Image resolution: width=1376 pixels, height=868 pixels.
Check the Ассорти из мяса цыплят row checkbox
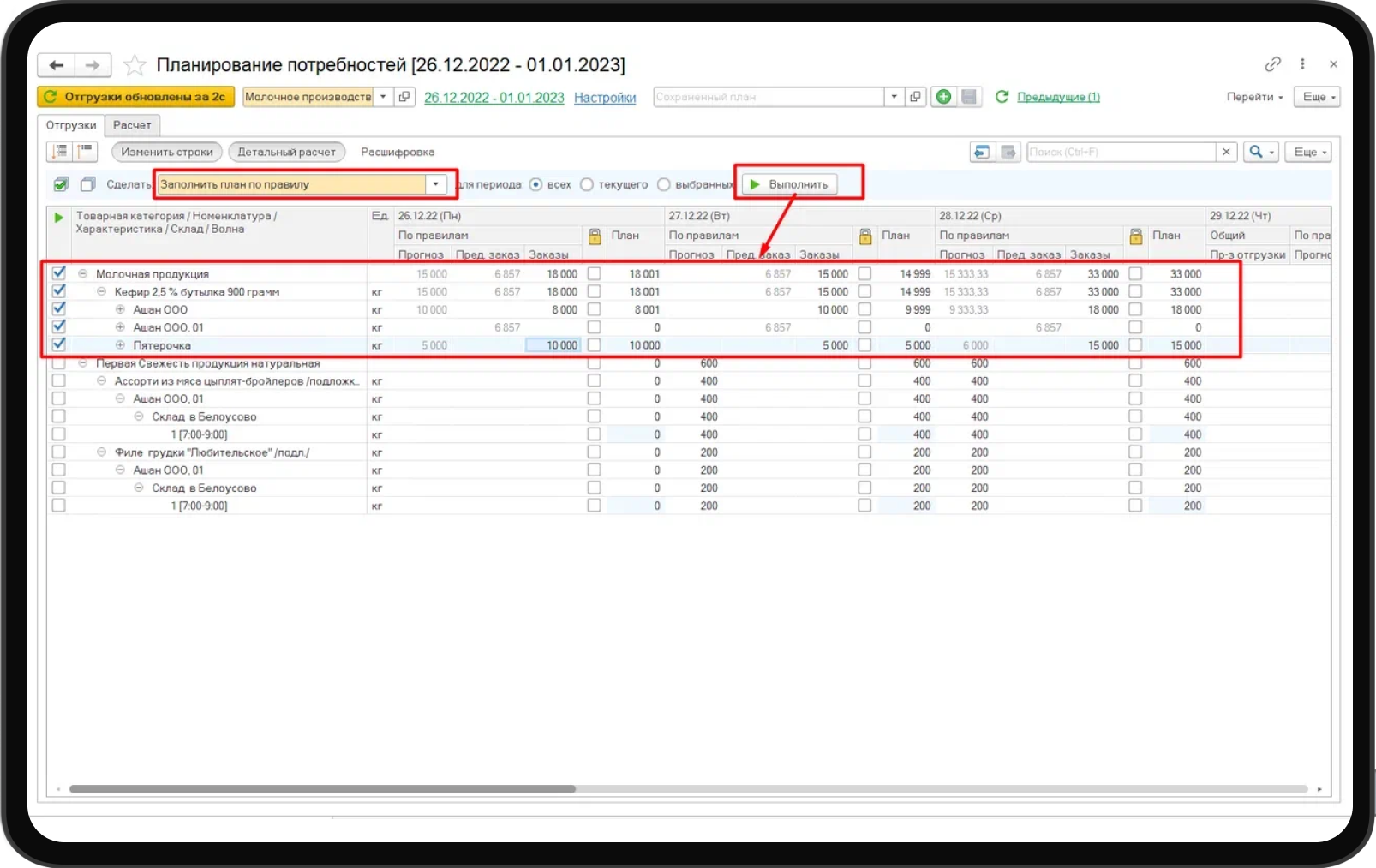click(x=59, y=380)
